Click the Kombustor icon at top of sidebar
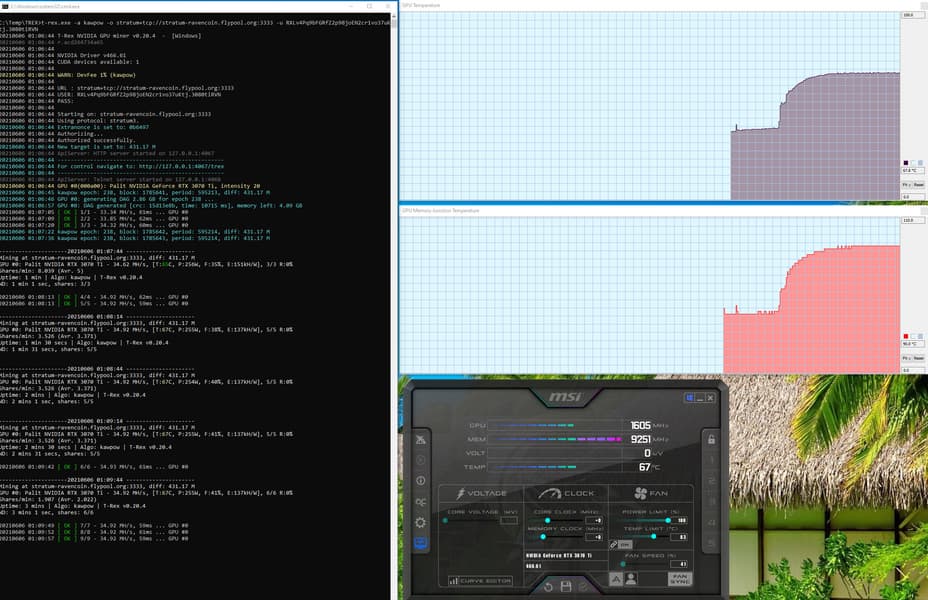928x600 pixels. point(420,440)
